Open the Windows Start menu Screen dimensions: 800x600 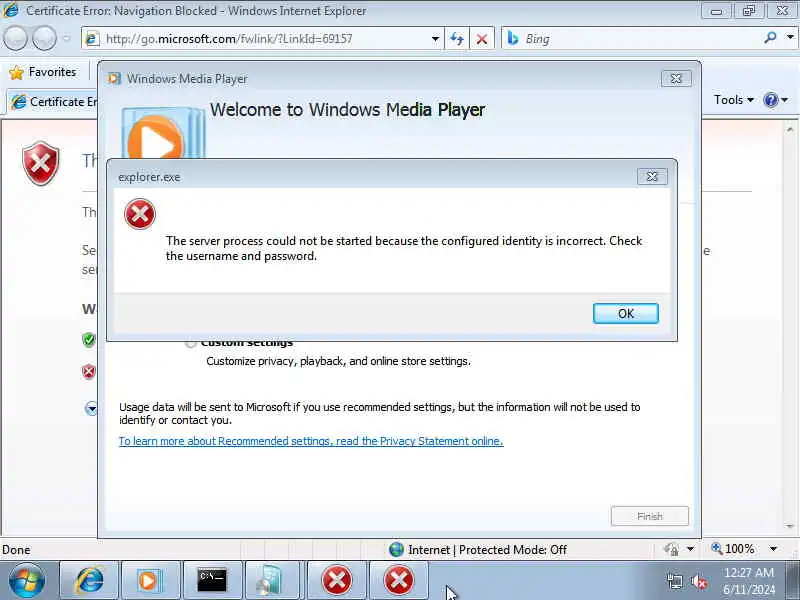(x=26, y=580)
